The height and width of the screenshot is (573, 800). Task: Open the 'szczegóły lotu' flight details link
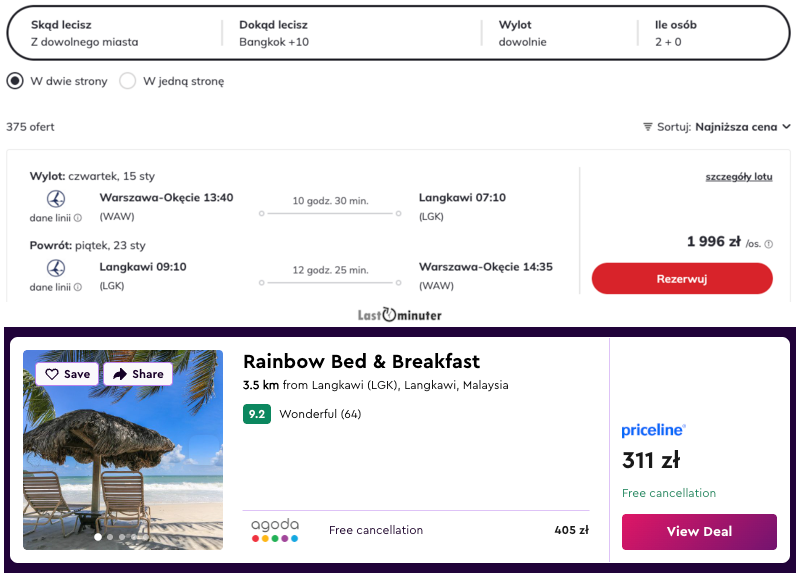coord(739,177)
